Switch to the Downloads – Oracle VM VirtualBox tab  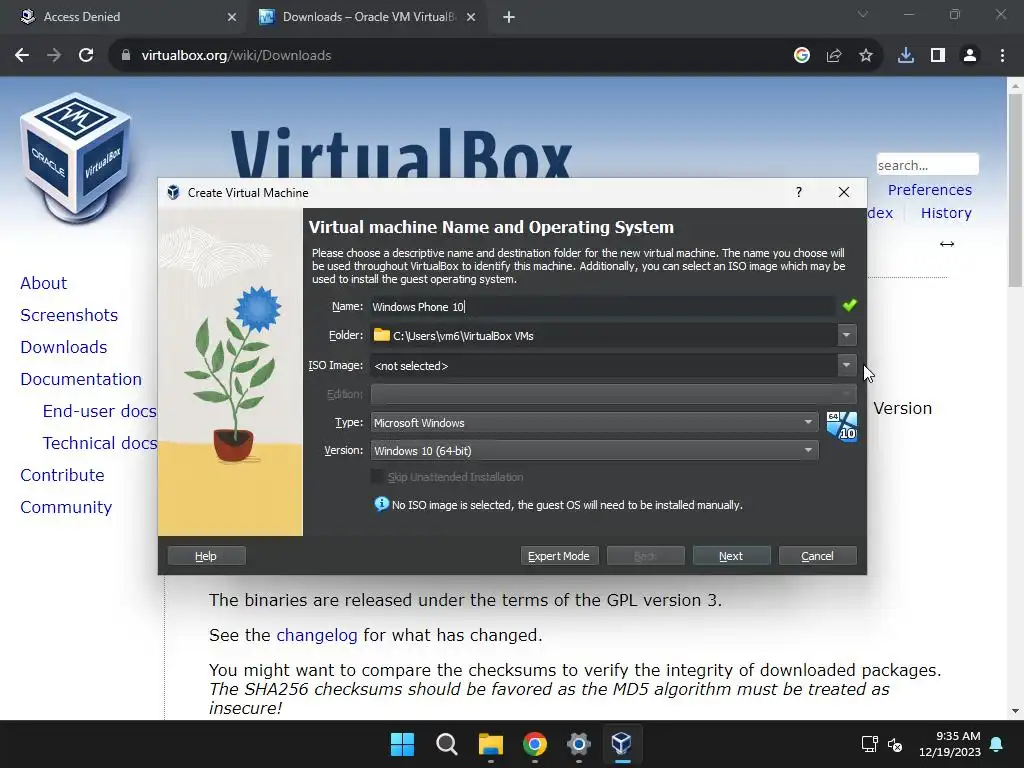coord(368,17)
